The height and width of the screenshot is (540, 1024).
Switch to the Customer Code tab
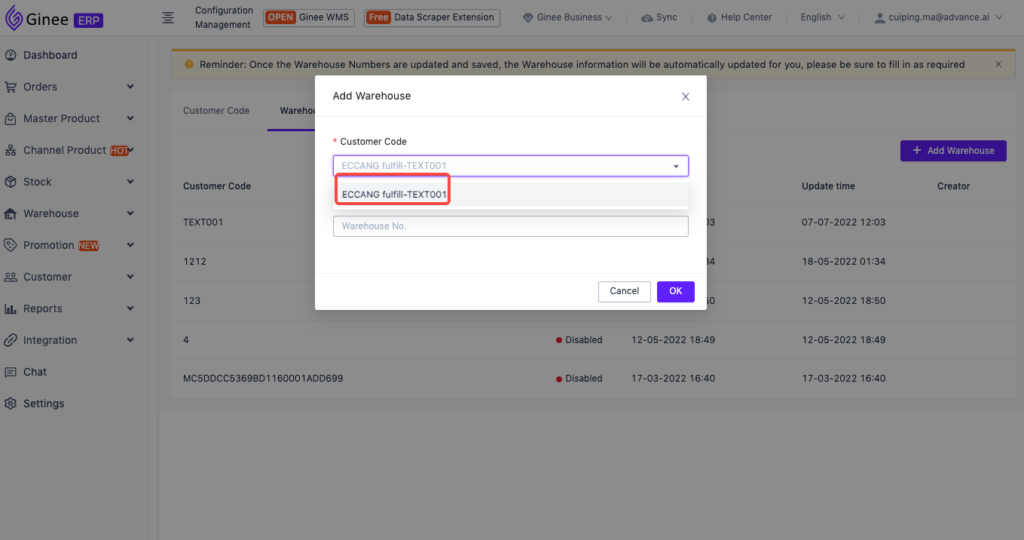click(x=216, y=110)
